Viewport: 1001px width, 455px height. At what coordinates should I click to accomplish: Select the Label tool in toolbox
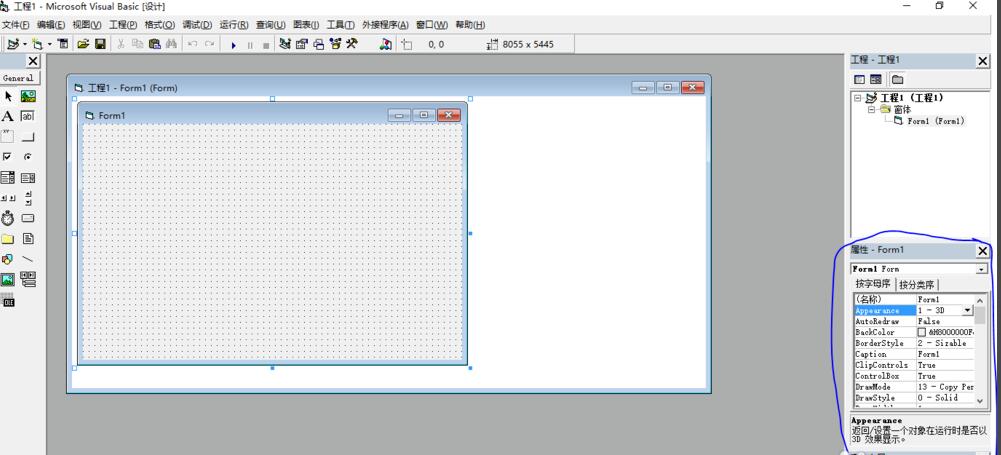[8, 116]
